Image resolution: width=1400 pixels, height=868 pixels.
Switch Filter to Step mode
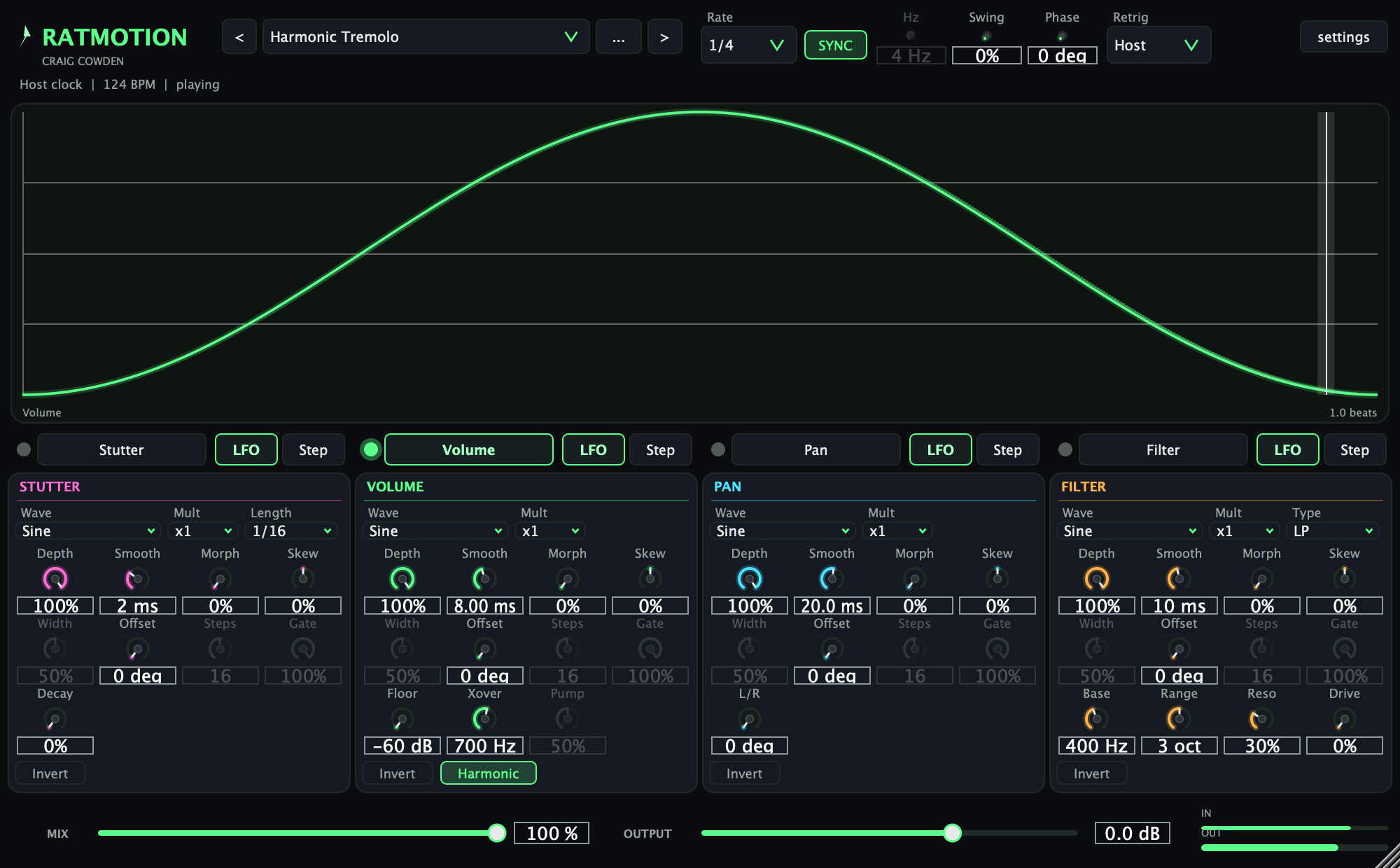[1354, 449]
